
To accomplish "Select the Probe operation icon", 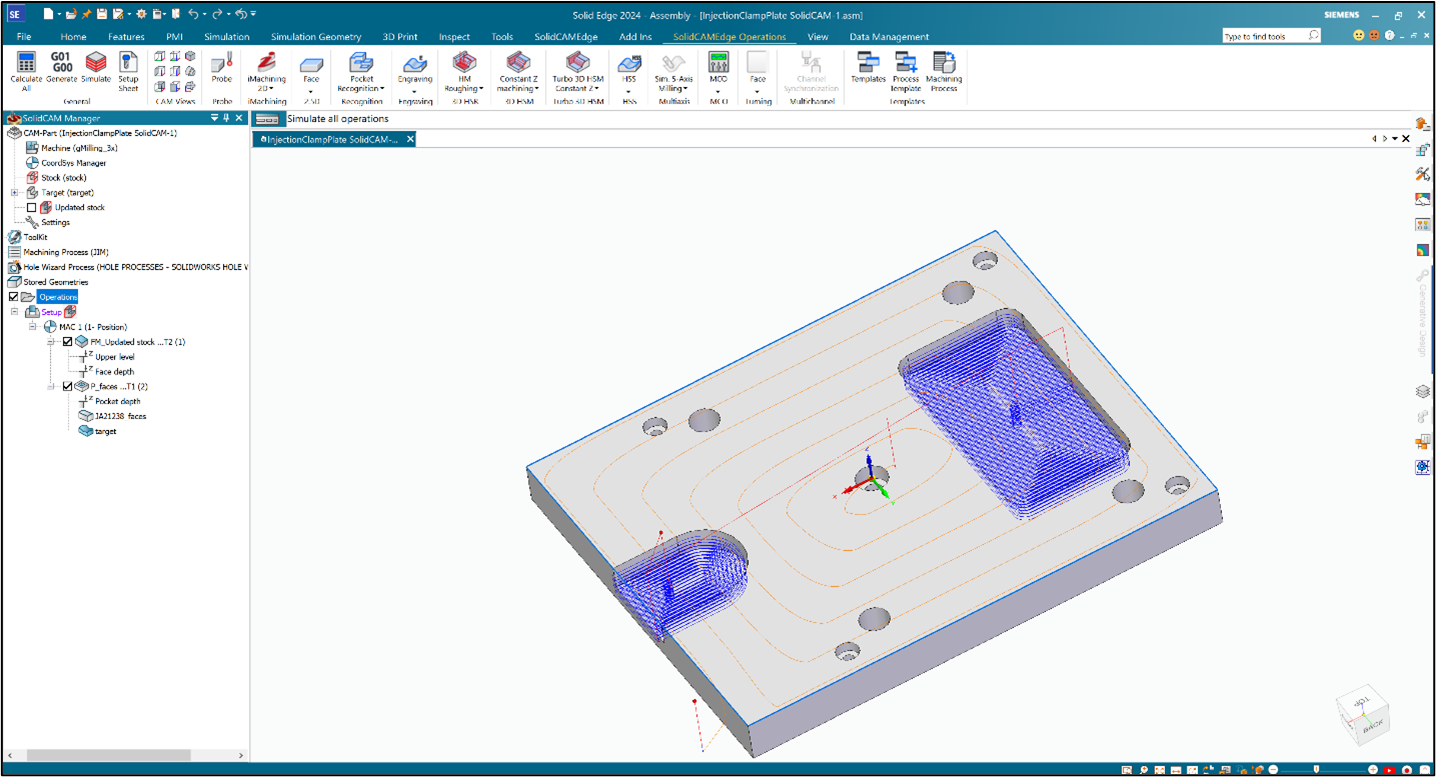I will pos(222,68).
